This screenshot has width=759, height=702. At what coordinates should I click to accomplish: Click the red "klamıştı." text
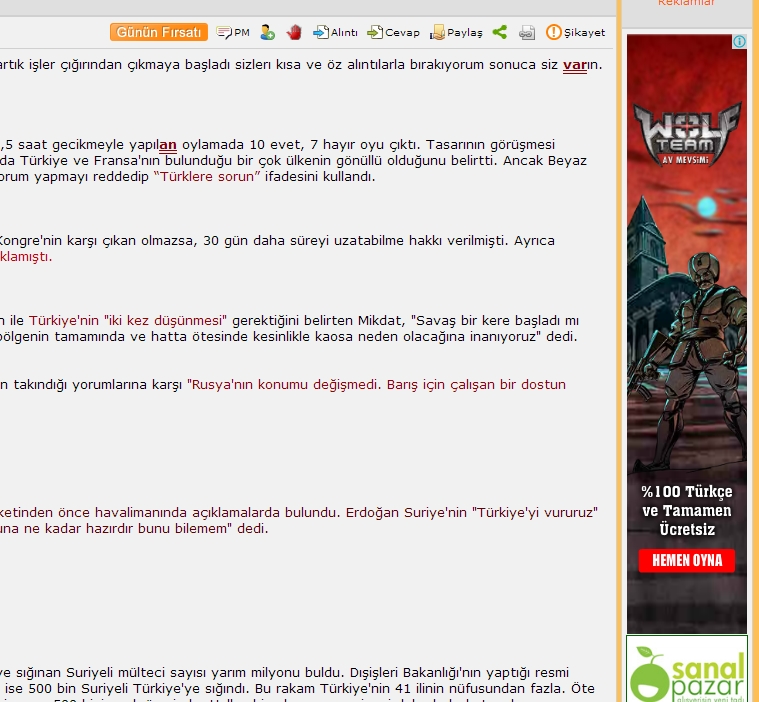click(x=26, y=257)
